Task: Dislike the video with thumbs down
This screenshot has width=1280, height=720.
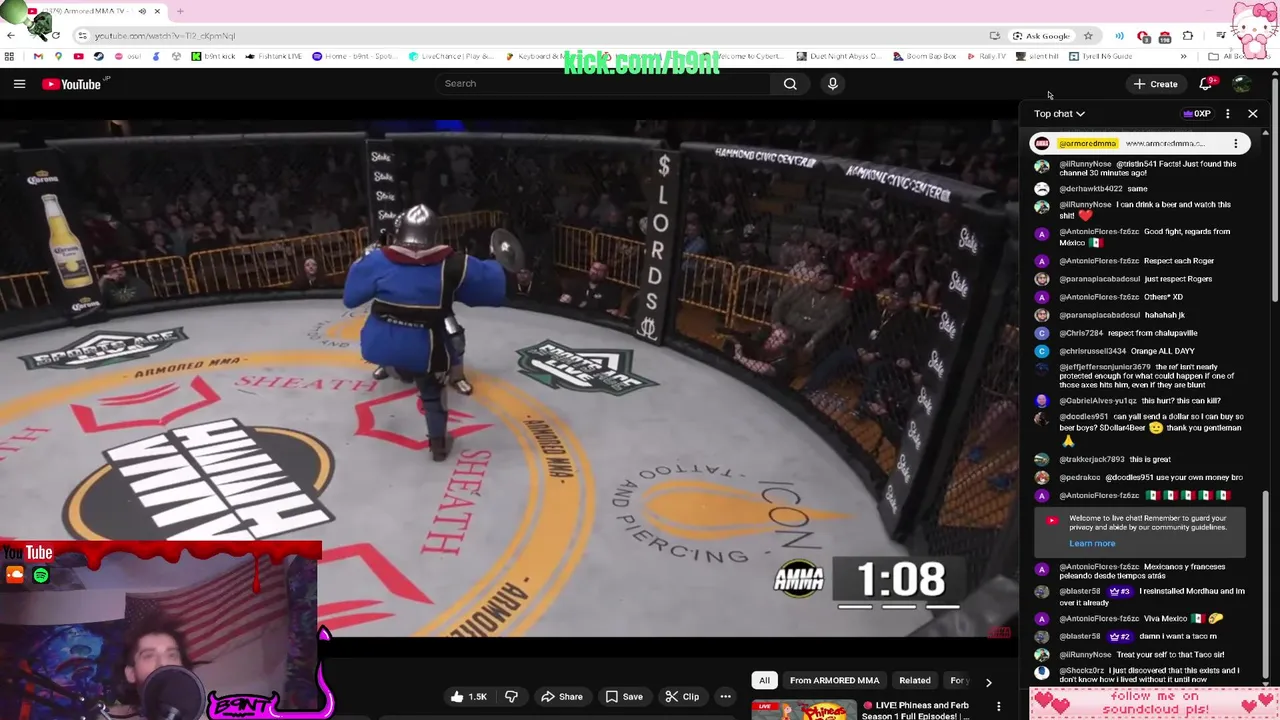Action: 511,697
